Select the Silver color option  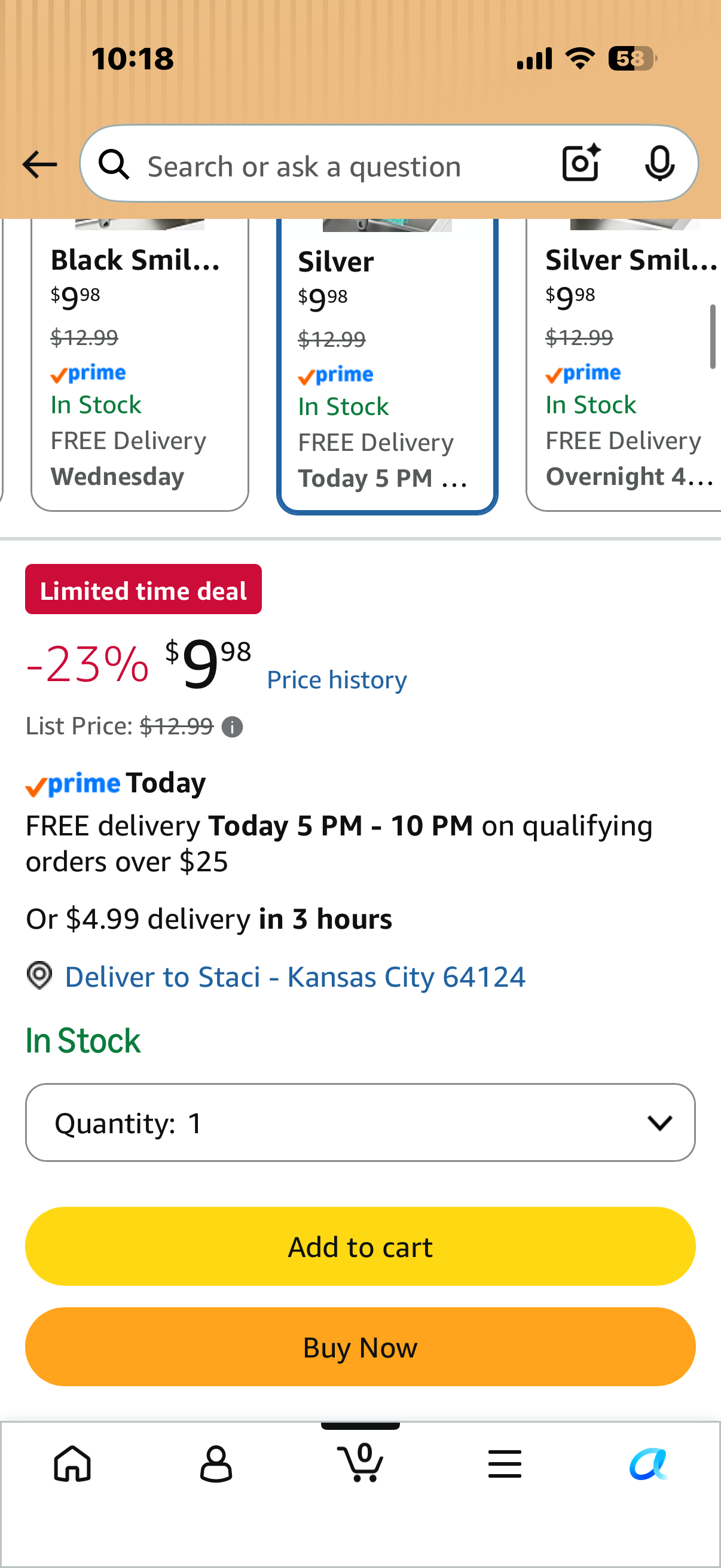coord(387,367)
